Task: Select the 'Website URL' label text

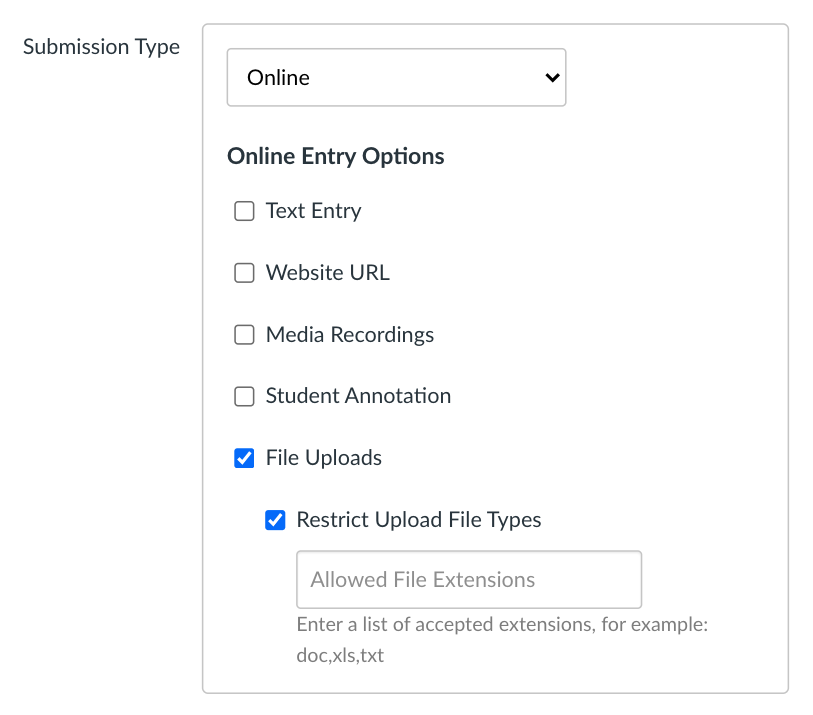Action: click(x=327, y=273)
